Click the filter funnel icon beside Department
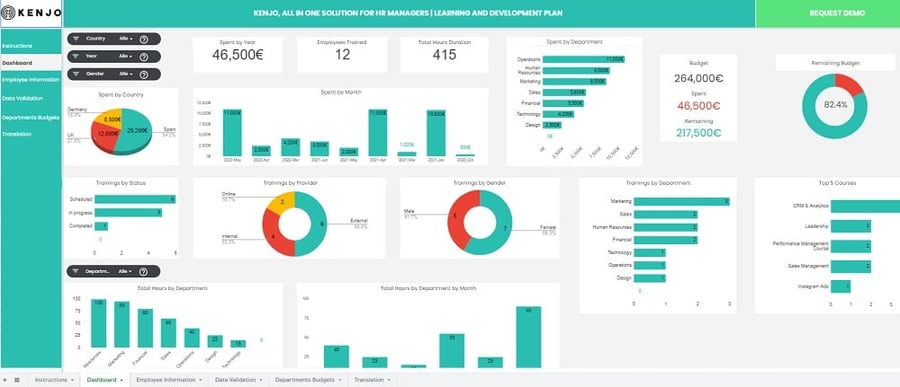 click(75, 272)
